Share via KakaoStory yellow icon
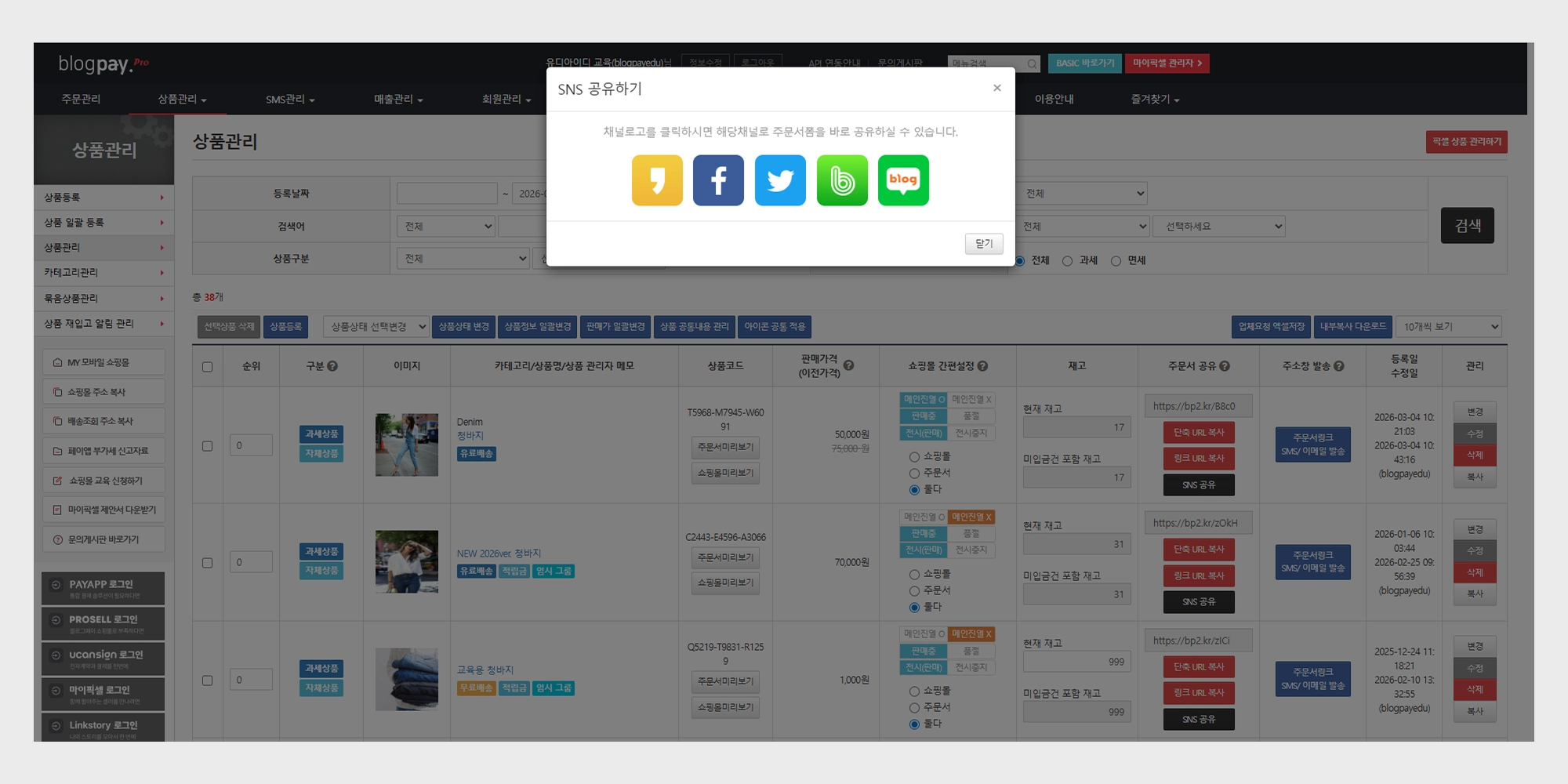The image size is (1568, 784). click(657, 180)
